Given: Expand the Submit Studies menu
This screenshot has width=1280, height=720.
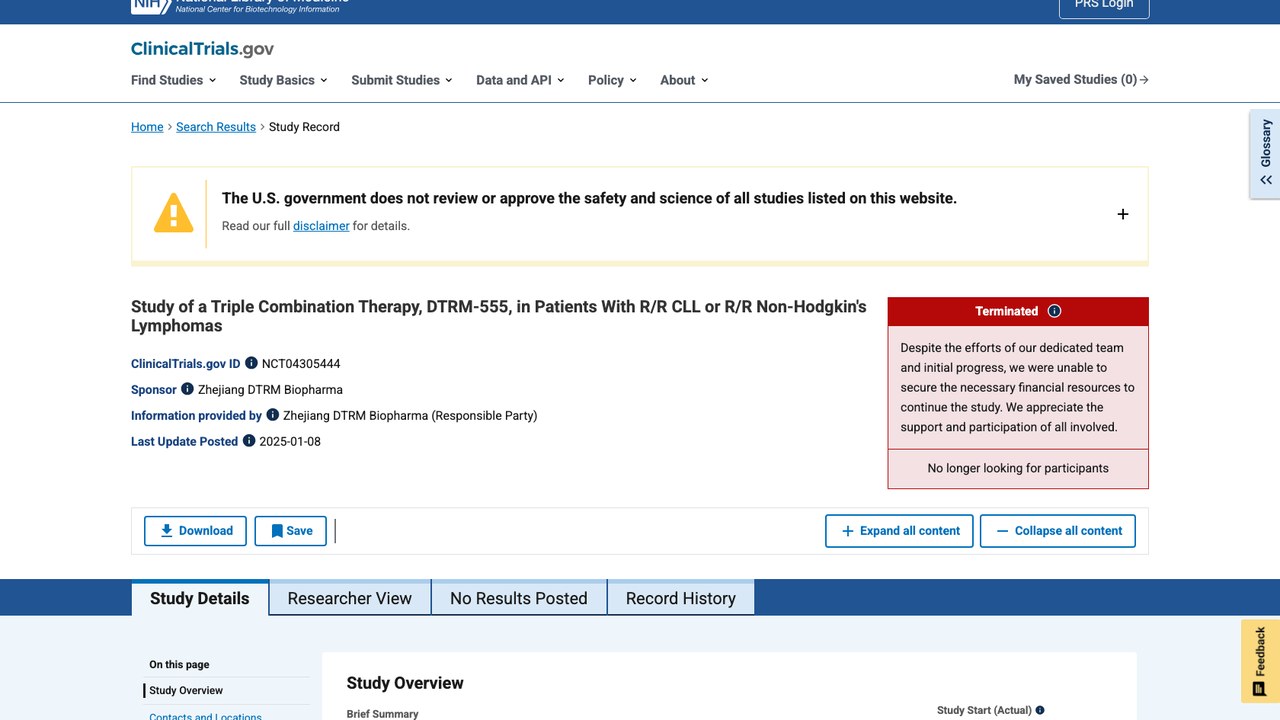Looking at the screenshot, I should [401, 80].
